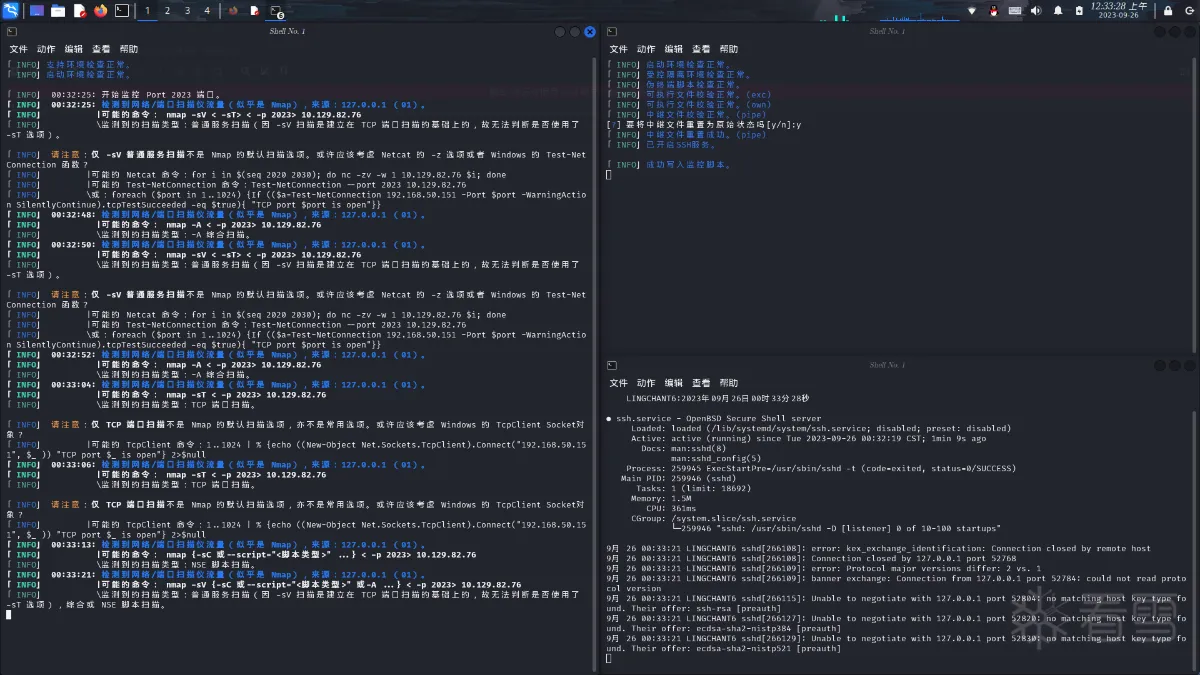This screenshot has height=675, width=1200.
Task: Open the volume control tray icon
Action: [1036, 11]
